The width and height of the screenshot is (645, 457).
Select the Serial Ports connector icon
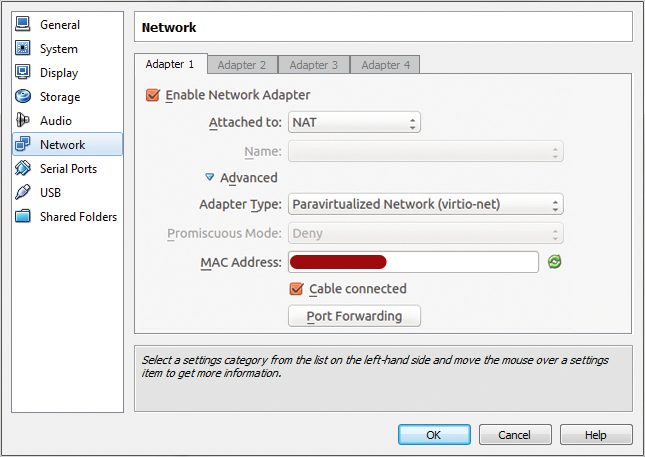[x=23, y=168]
